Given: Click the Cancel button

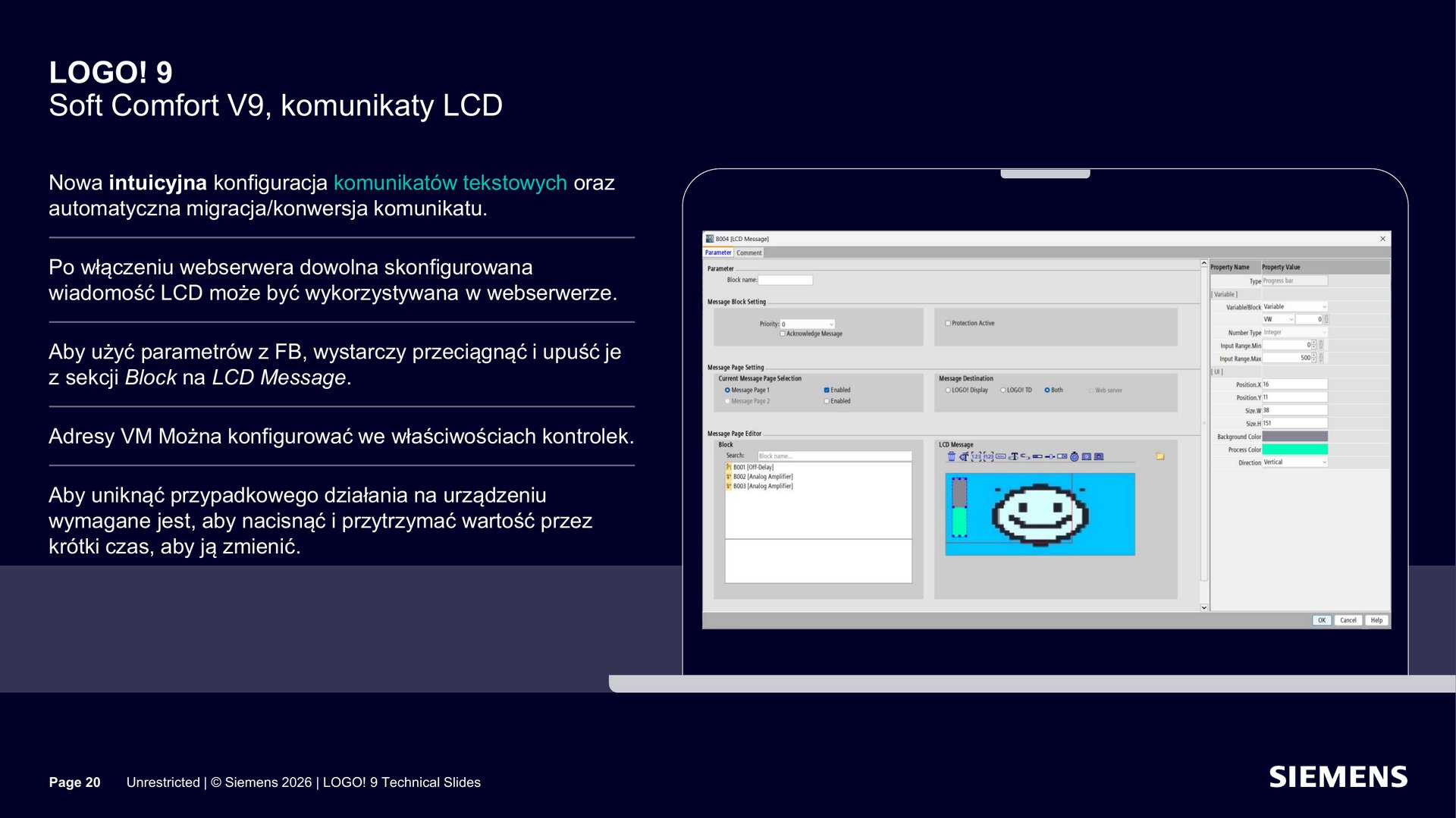Looking at the screenshot, I should pos(1348,620).
